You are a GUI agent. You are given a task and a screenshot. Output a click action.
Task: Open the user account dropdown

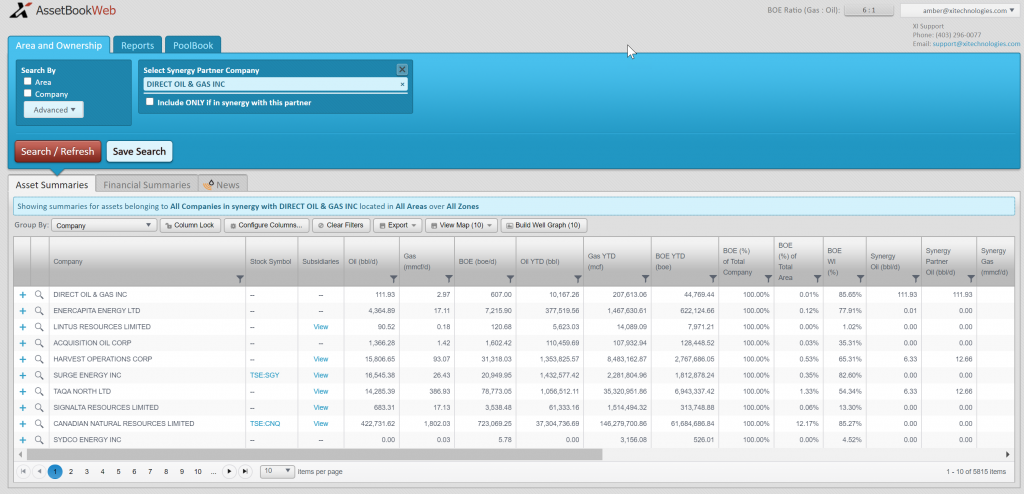click(959, 10)
